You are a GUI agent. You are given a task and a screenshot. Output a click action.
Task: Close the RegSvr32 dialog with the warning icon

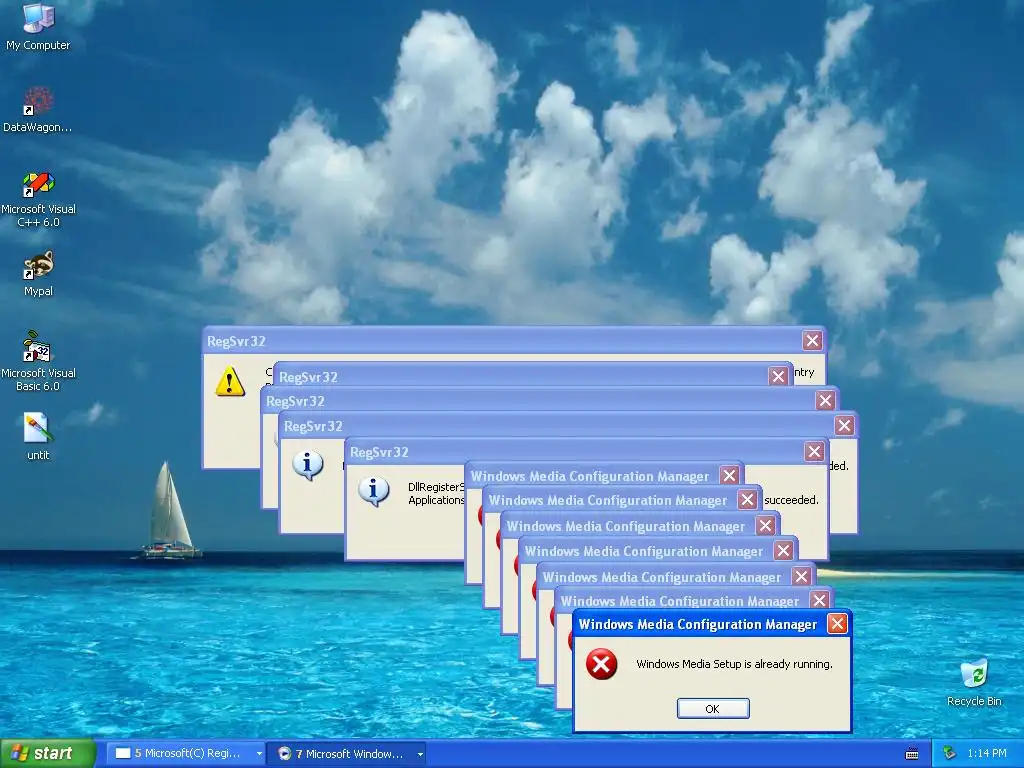tap(812, 340)
